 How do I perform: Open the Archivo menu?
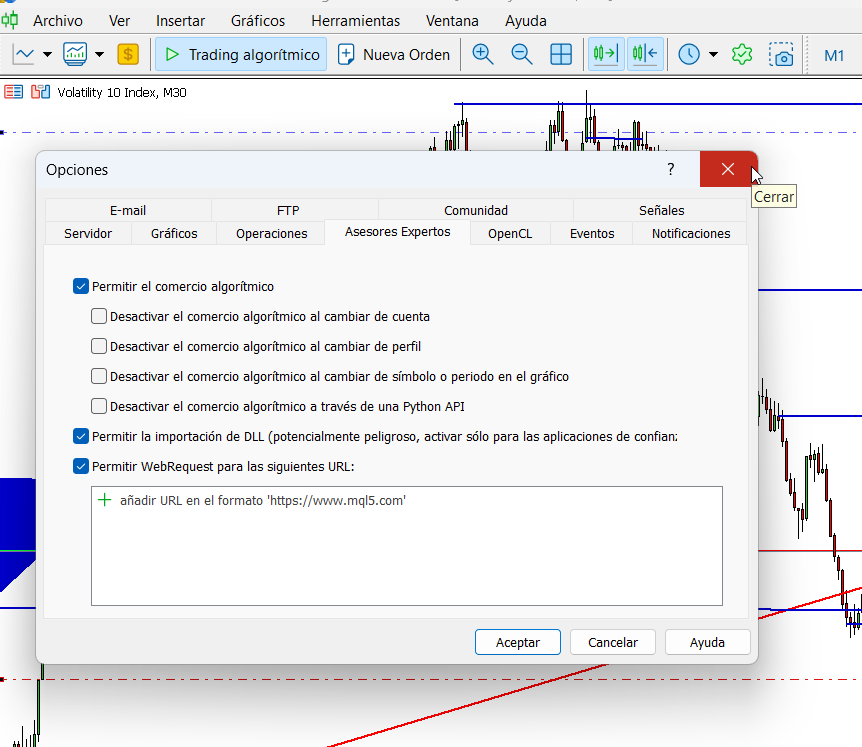[x=58, y=21]
